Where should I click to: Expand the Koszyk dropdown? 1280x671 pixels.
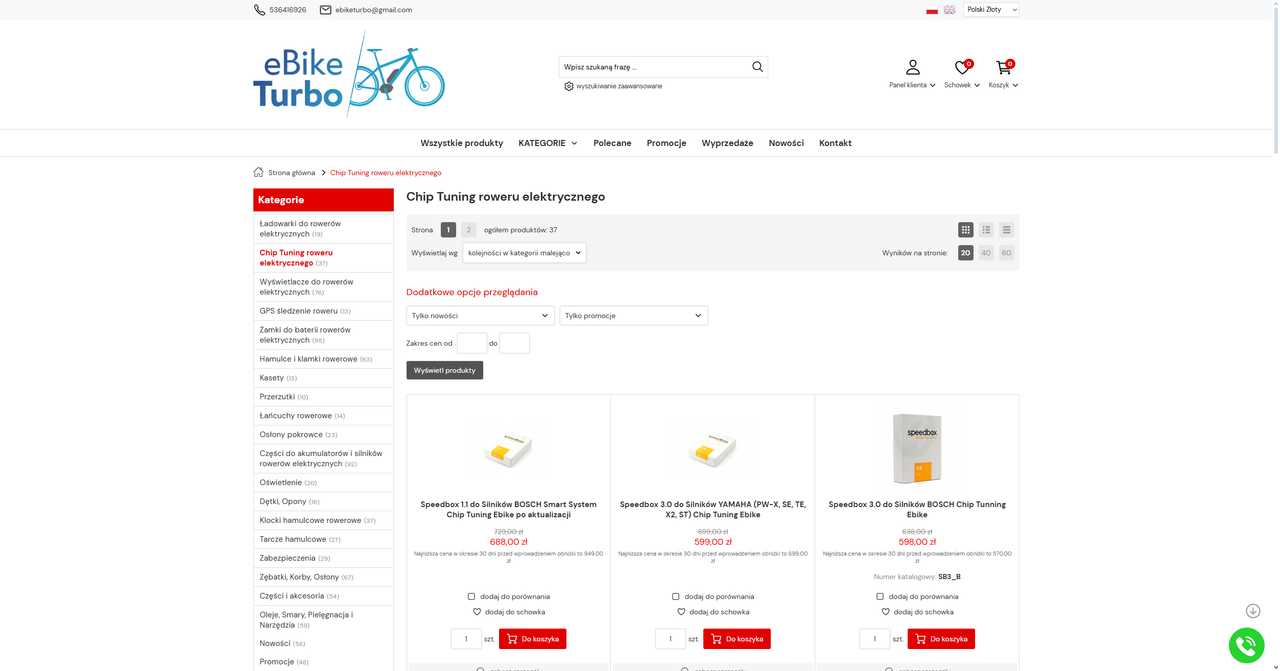click(1003, 85)
